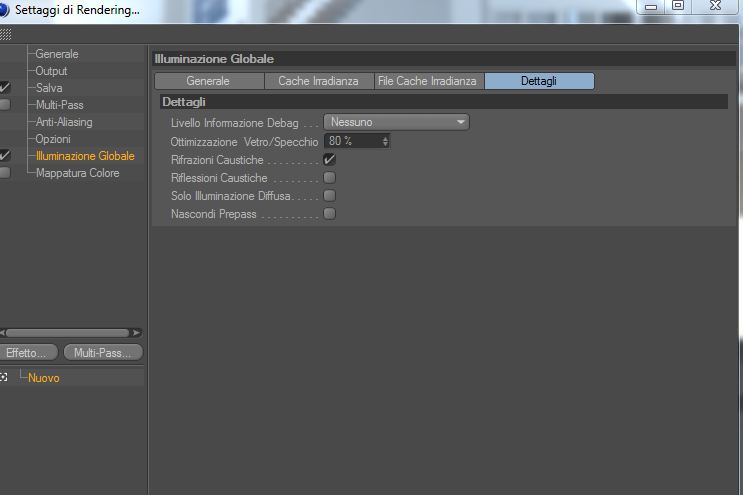
Task: Enable the Riflessioni Caustiche checkbox
Action: pyautogui.click(x=329, y=178)
